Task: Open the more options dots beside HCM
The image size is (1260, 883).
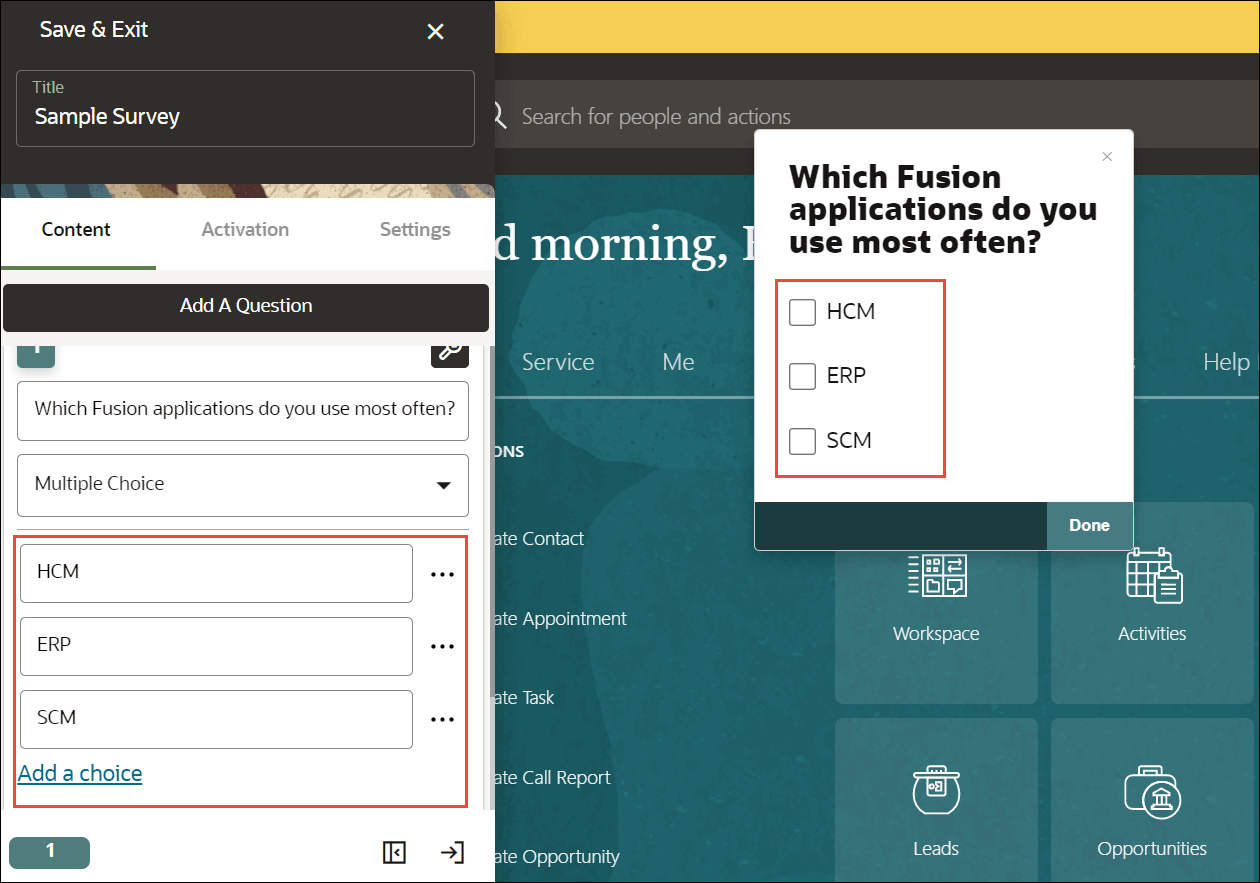Action: (442, 574)
